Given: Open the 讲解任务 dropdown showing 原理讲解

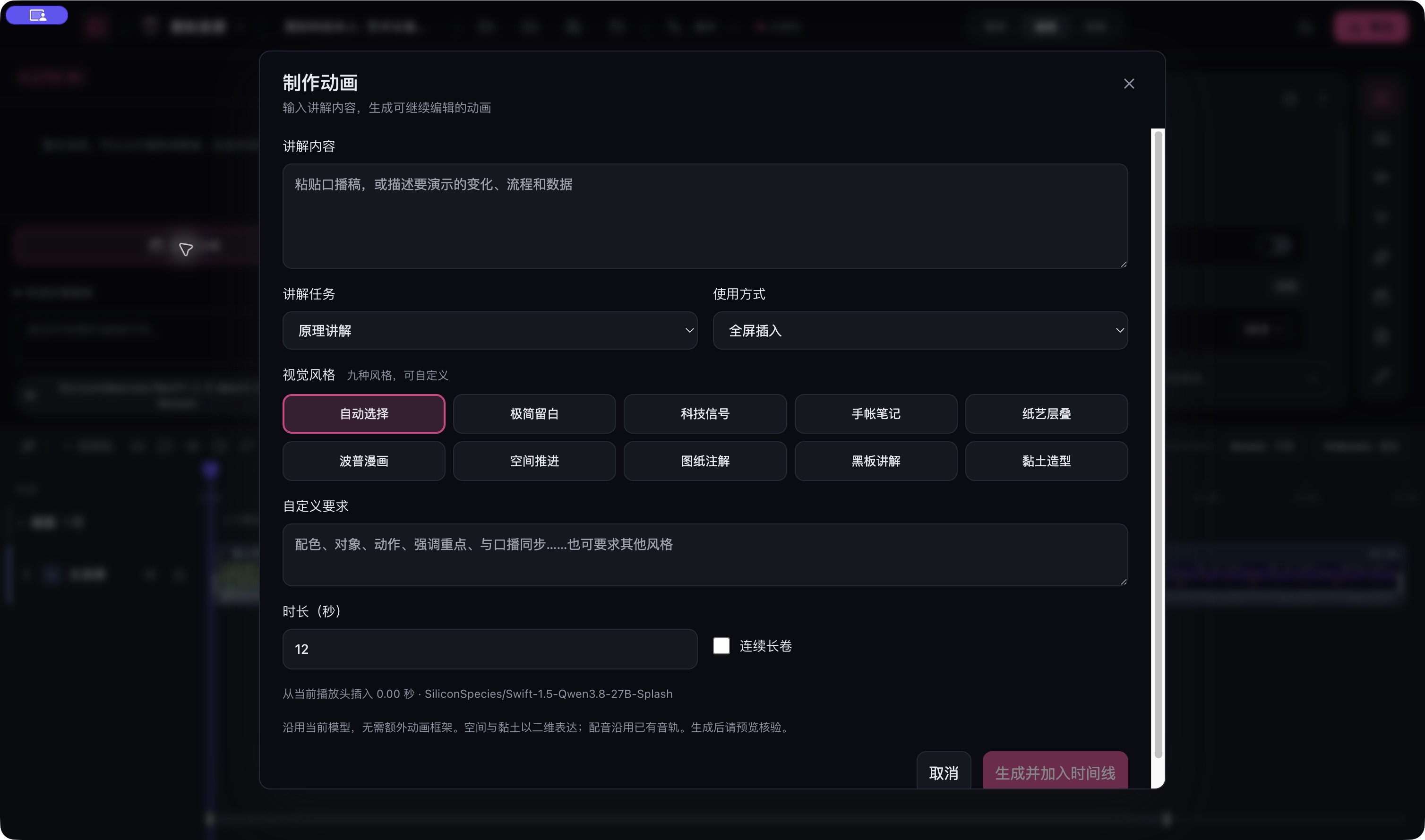Looking at the screenshot, I should point(489,330).
